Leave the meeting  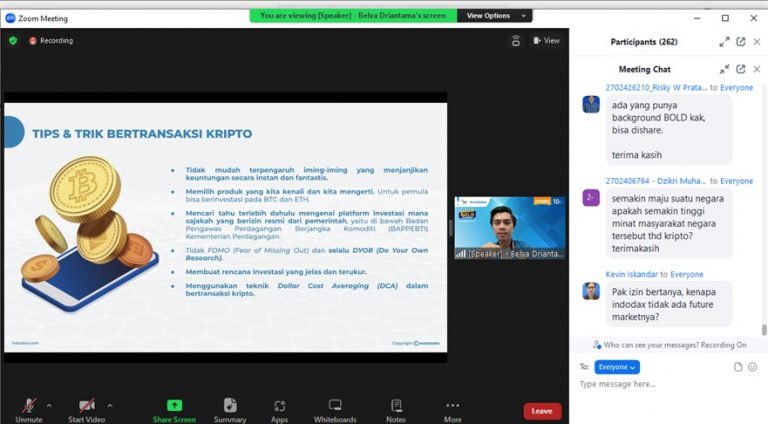tap(542, 411)
